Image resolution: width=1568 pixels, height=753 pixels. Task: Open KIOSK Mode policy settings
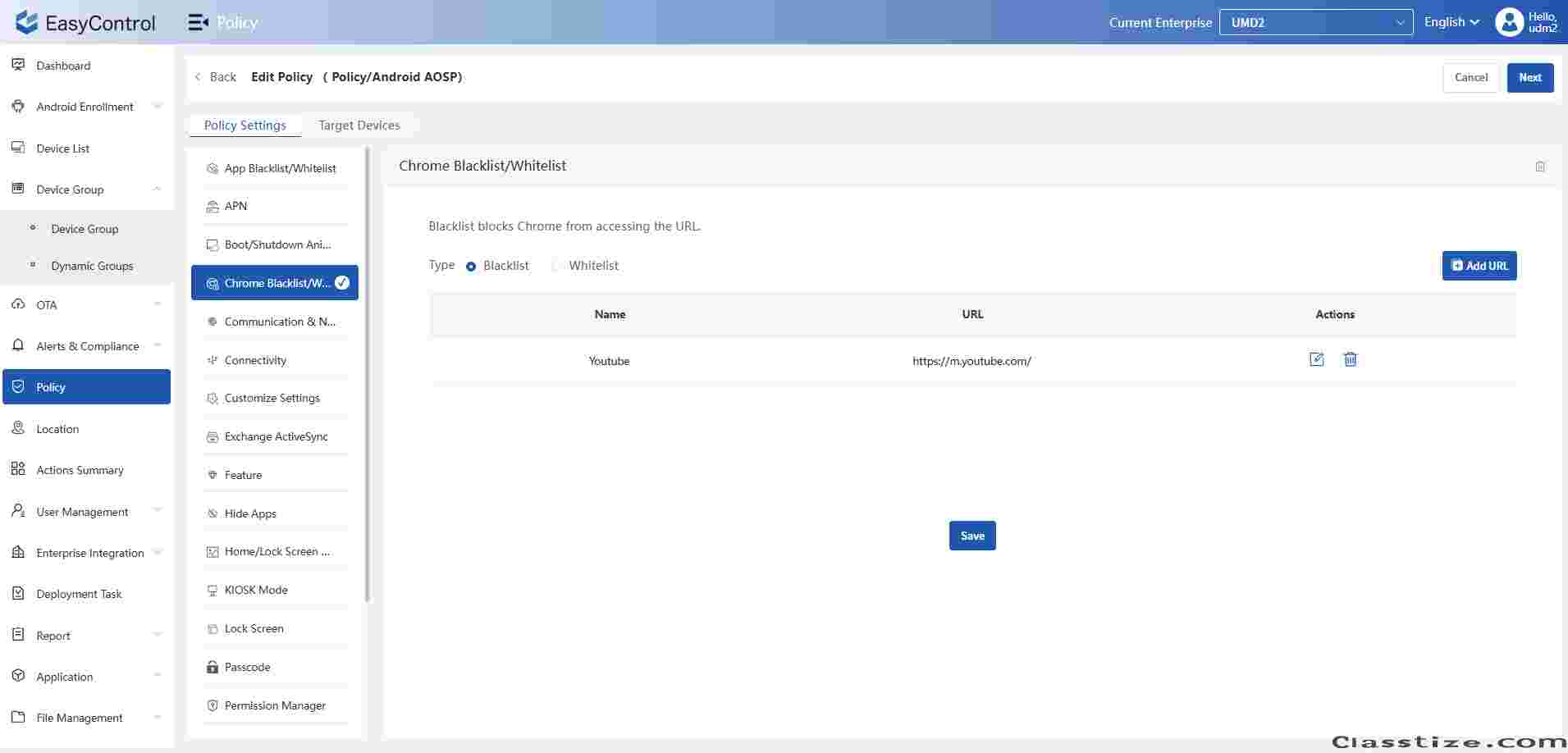(x=256, y=590)
